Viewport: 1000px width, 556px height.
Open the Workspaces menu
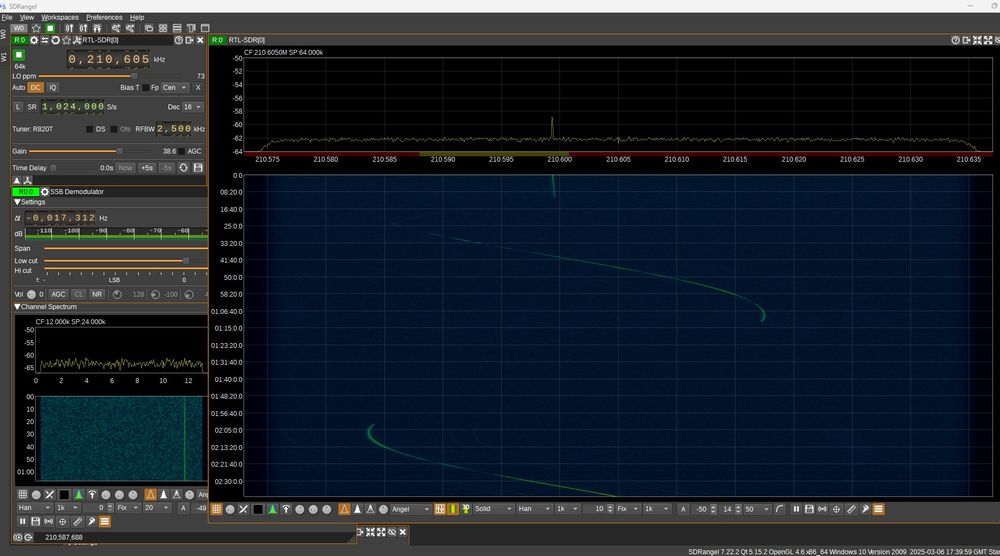60,17
